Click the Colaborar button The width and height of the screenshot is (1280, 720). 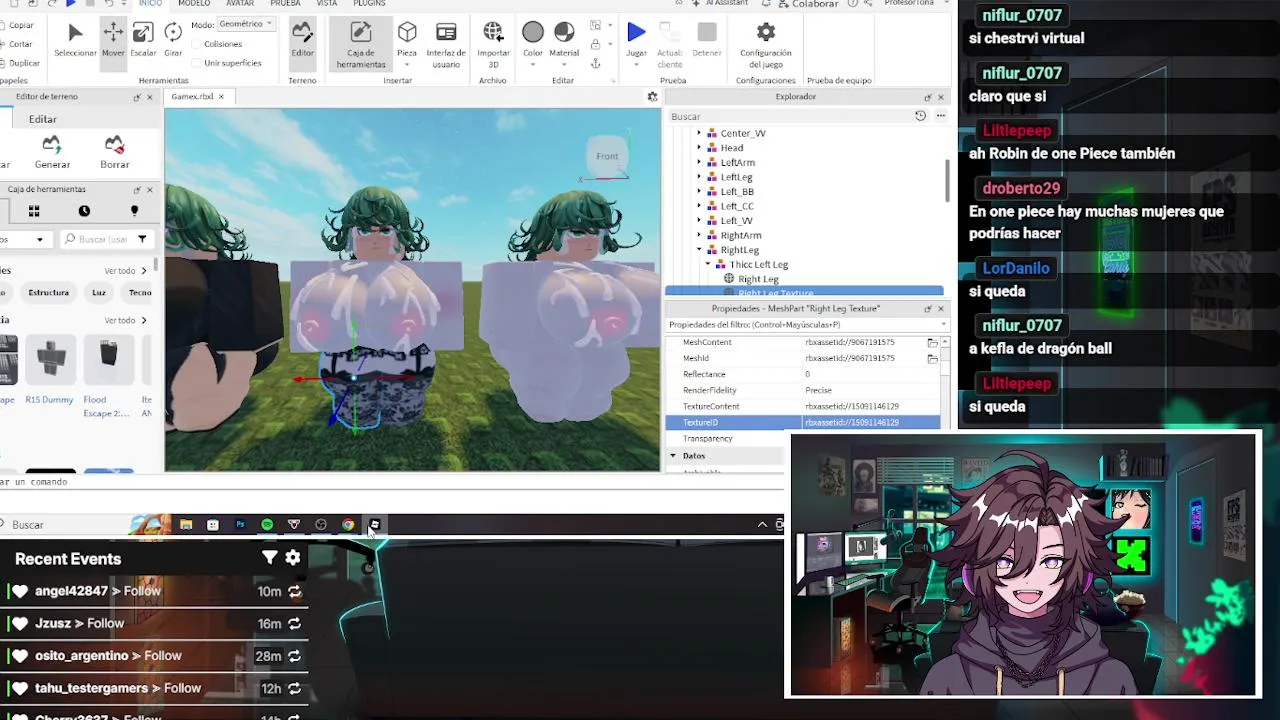807,4
